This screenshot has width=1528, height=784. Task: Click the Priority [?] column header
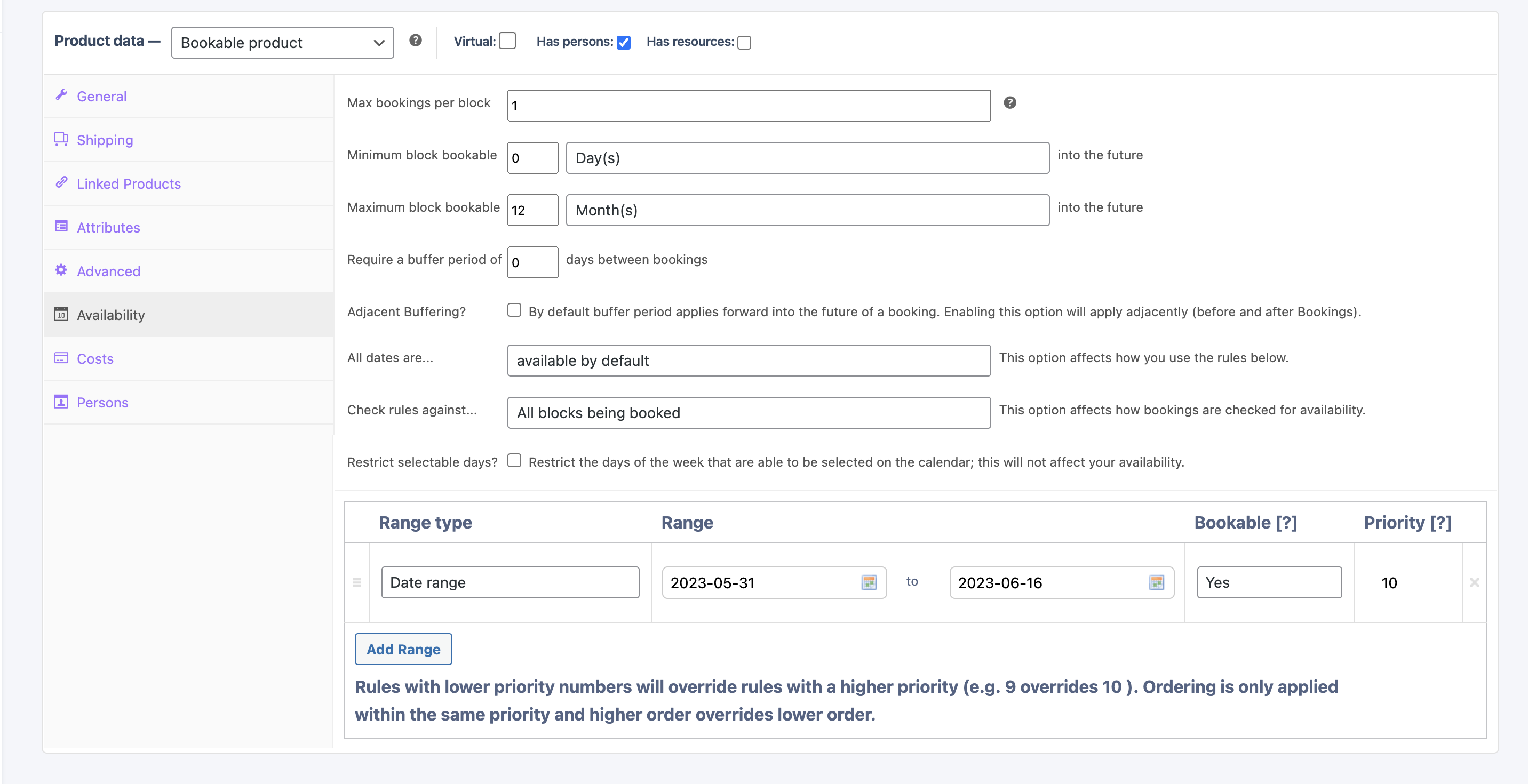point(1407,523)
